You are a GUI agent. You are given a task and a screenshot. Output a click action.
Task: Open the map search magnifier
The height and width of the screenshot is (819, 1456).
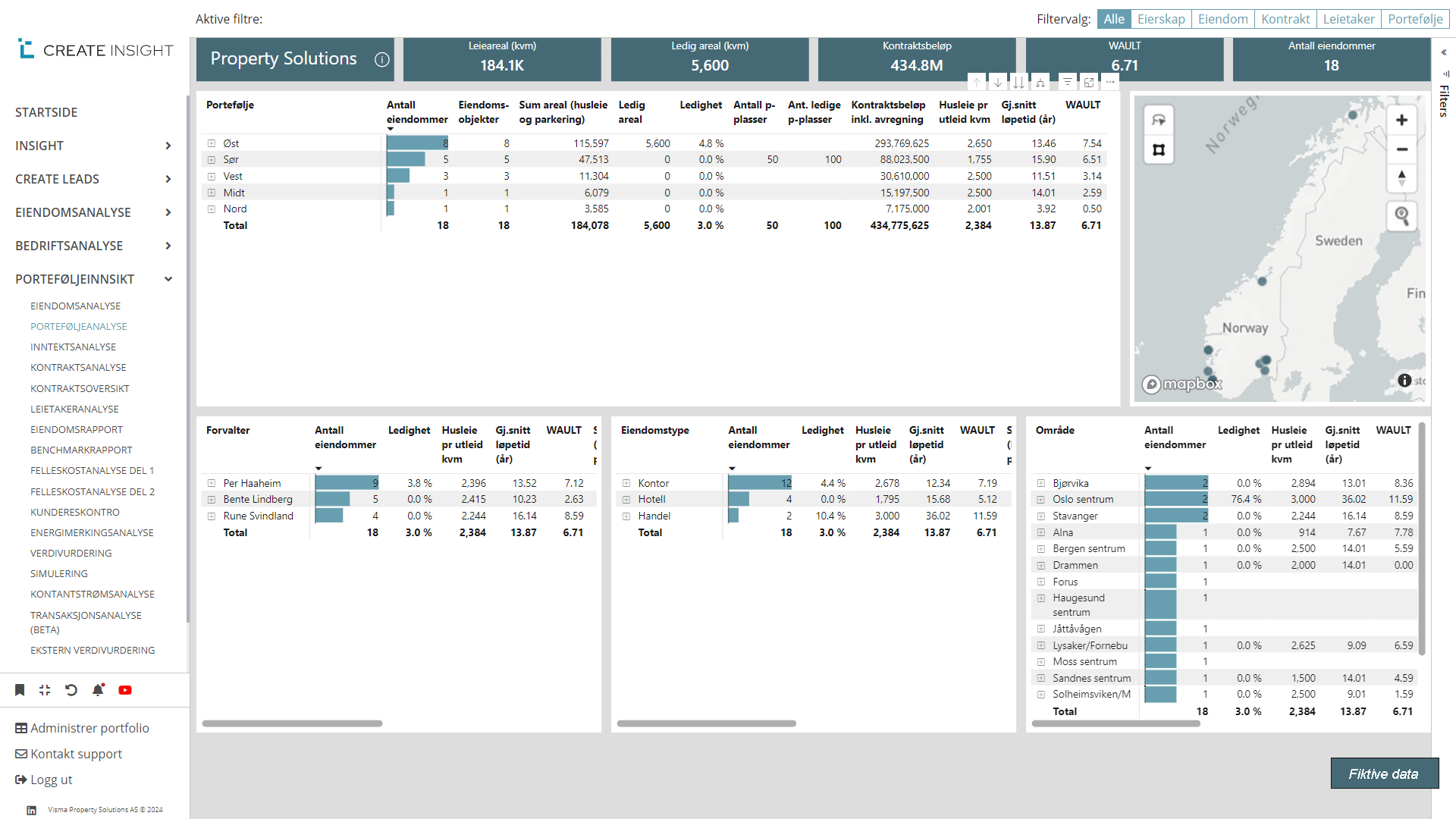click(x=1401, y=216)
